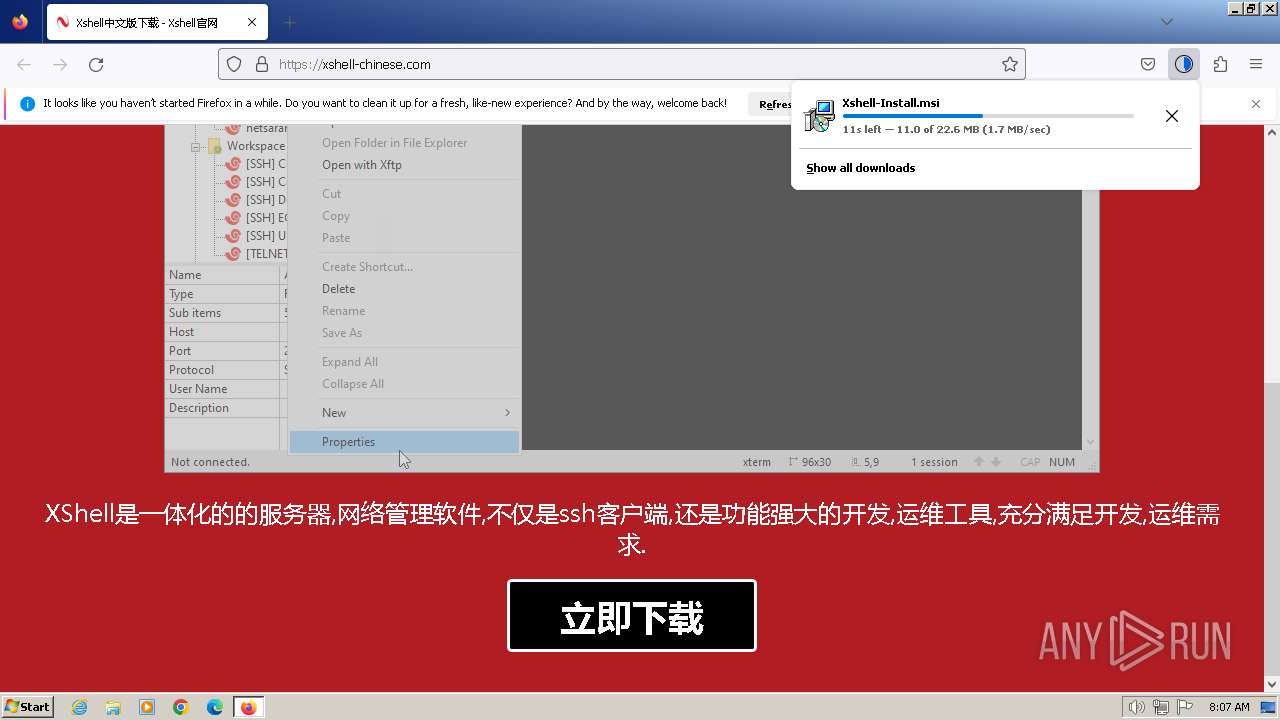Open the Firefox hamburger menu
Viewport: 1280px width, 720px height.
1256,64
